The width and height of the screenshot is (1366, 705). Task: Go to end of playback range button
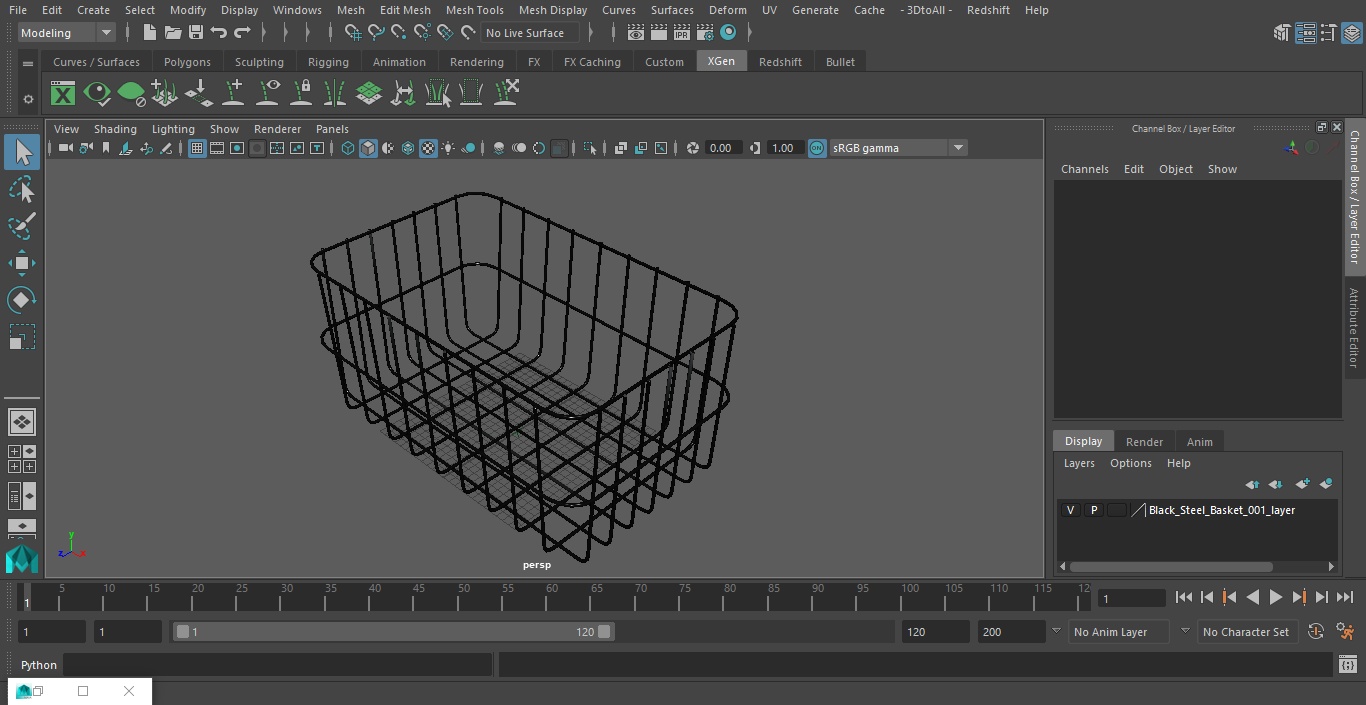point(1345,597)
